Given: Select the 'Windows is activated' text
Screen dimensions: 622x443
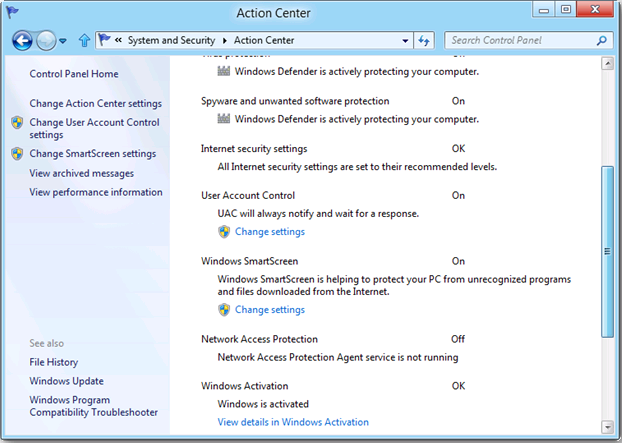Looking at the screenshot, I should coord(263,404).
